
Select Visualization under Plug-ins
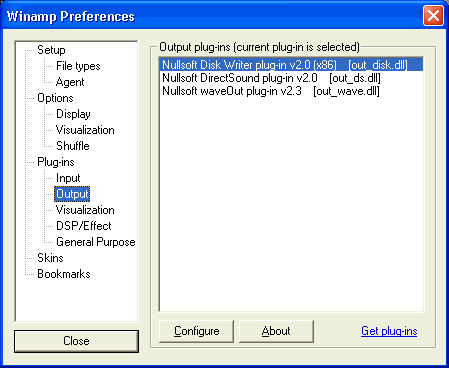click(x=85, y=210)
